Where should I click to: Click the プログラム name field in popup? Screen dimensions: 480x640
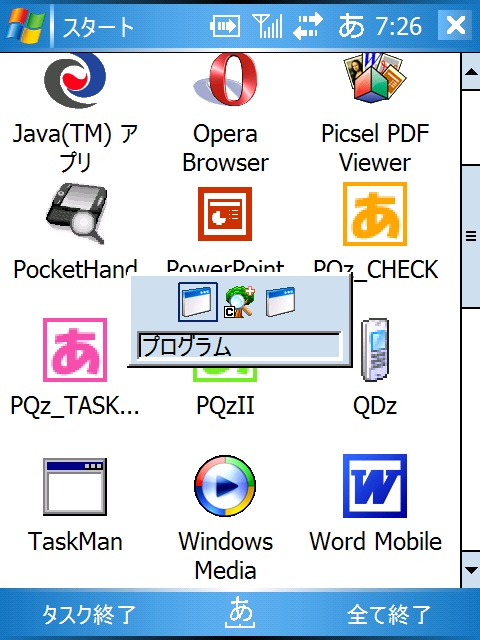click(239, 346)
